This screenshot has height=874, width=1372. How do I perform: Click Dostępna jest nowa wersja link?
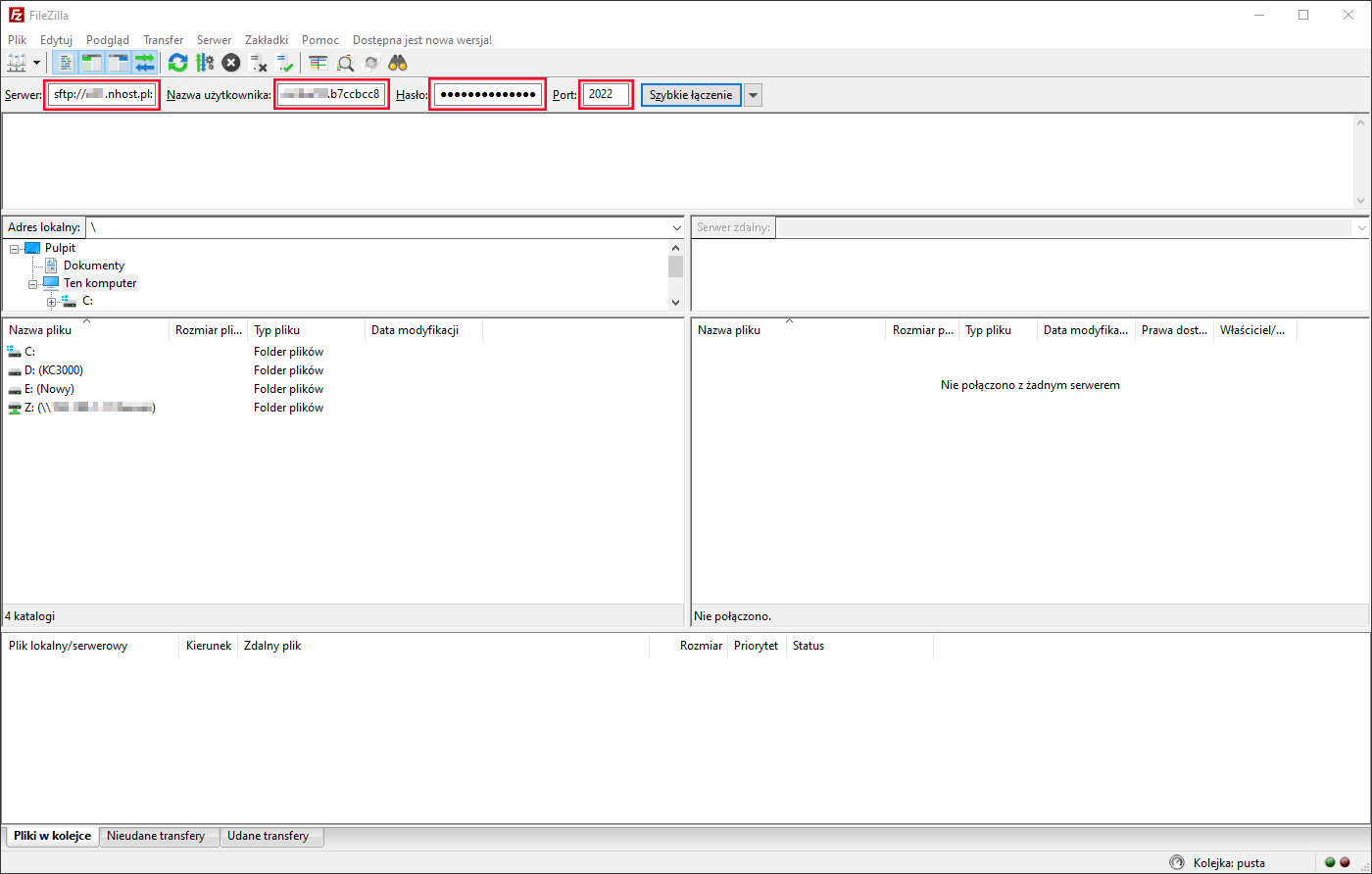pos(421,39)
